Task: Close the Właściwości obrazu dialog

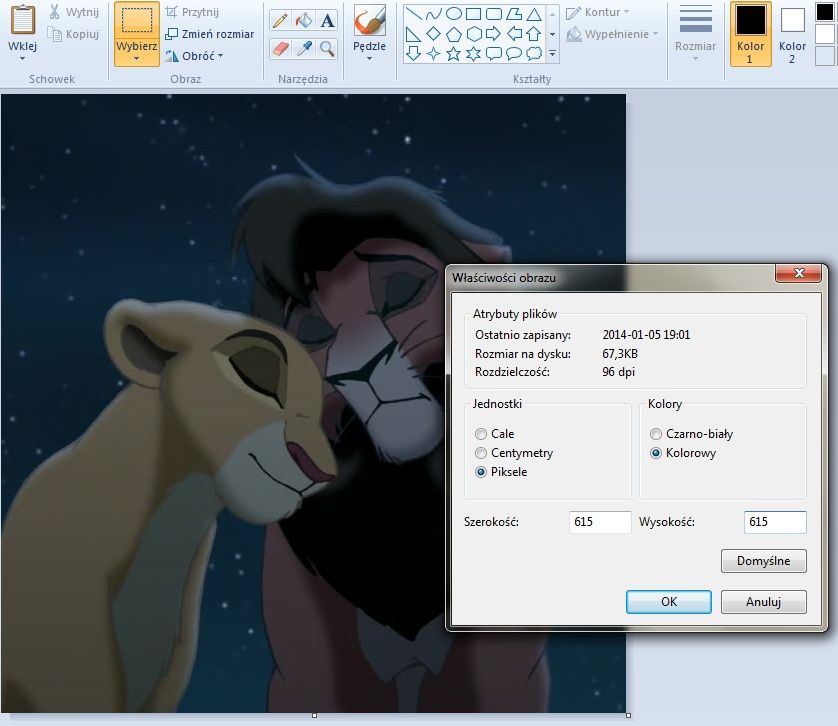Action: (798, 273)
